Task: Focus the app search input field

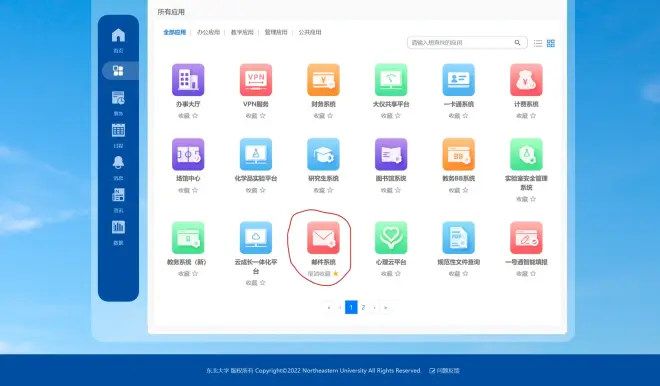Action: click(467, 43)
